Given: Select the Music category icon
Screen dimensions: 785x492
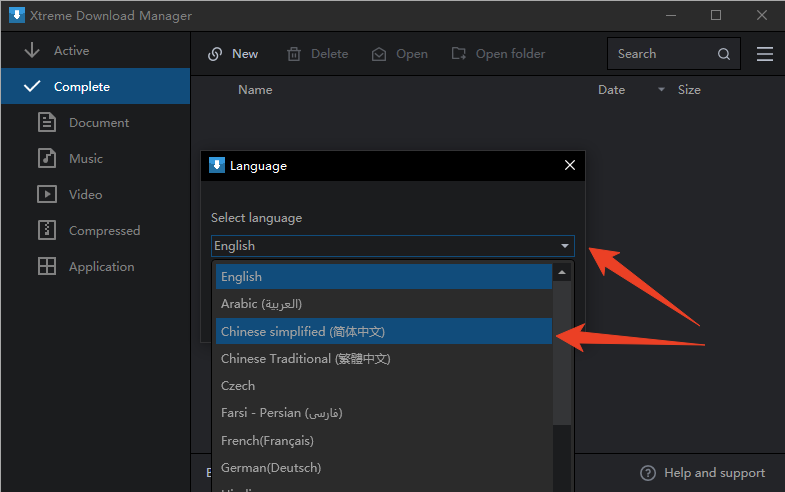Looking at the screenshot, I should (47, 159).
